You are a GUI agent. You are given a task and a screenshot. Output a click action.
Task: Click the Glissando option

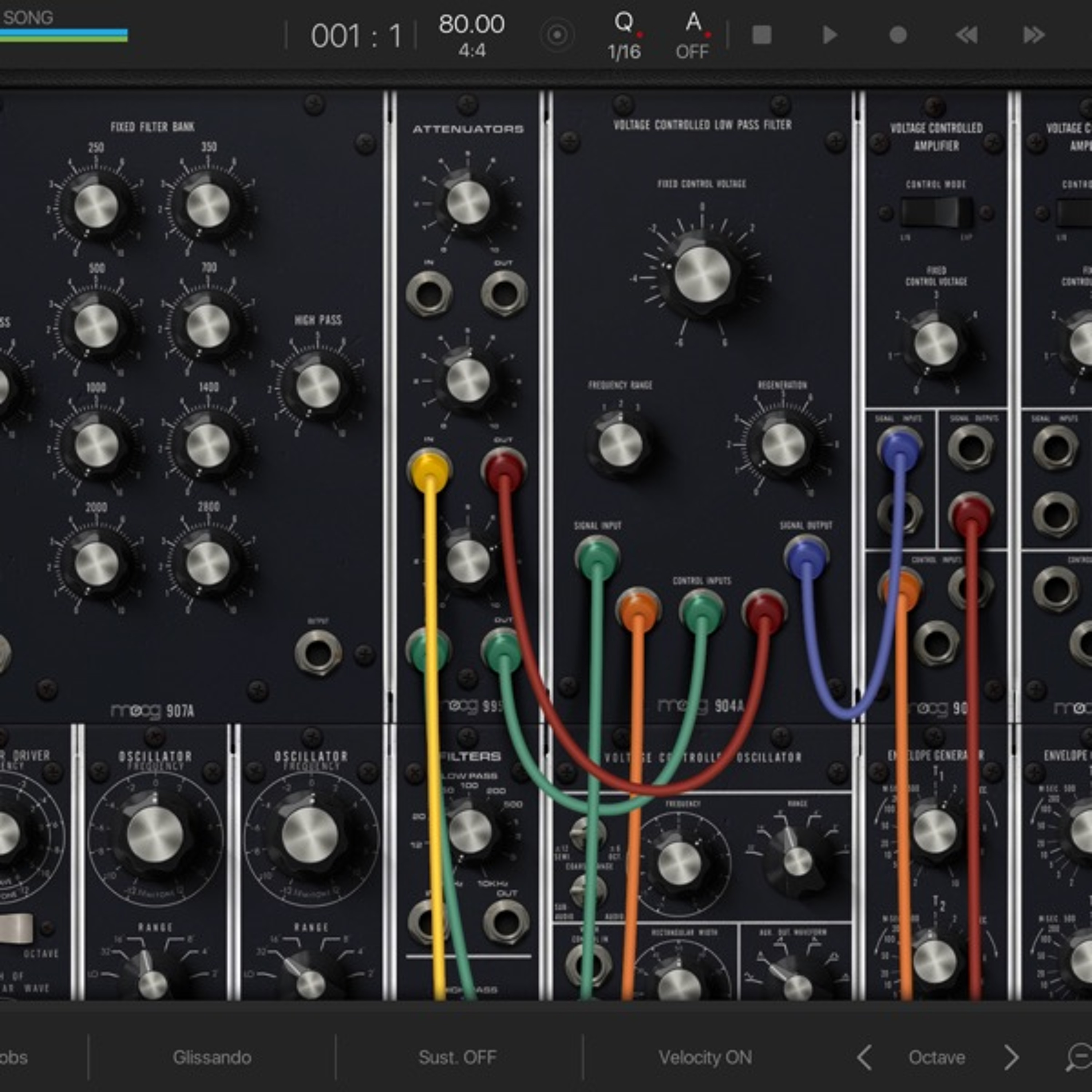click(x=212, y=1057)
